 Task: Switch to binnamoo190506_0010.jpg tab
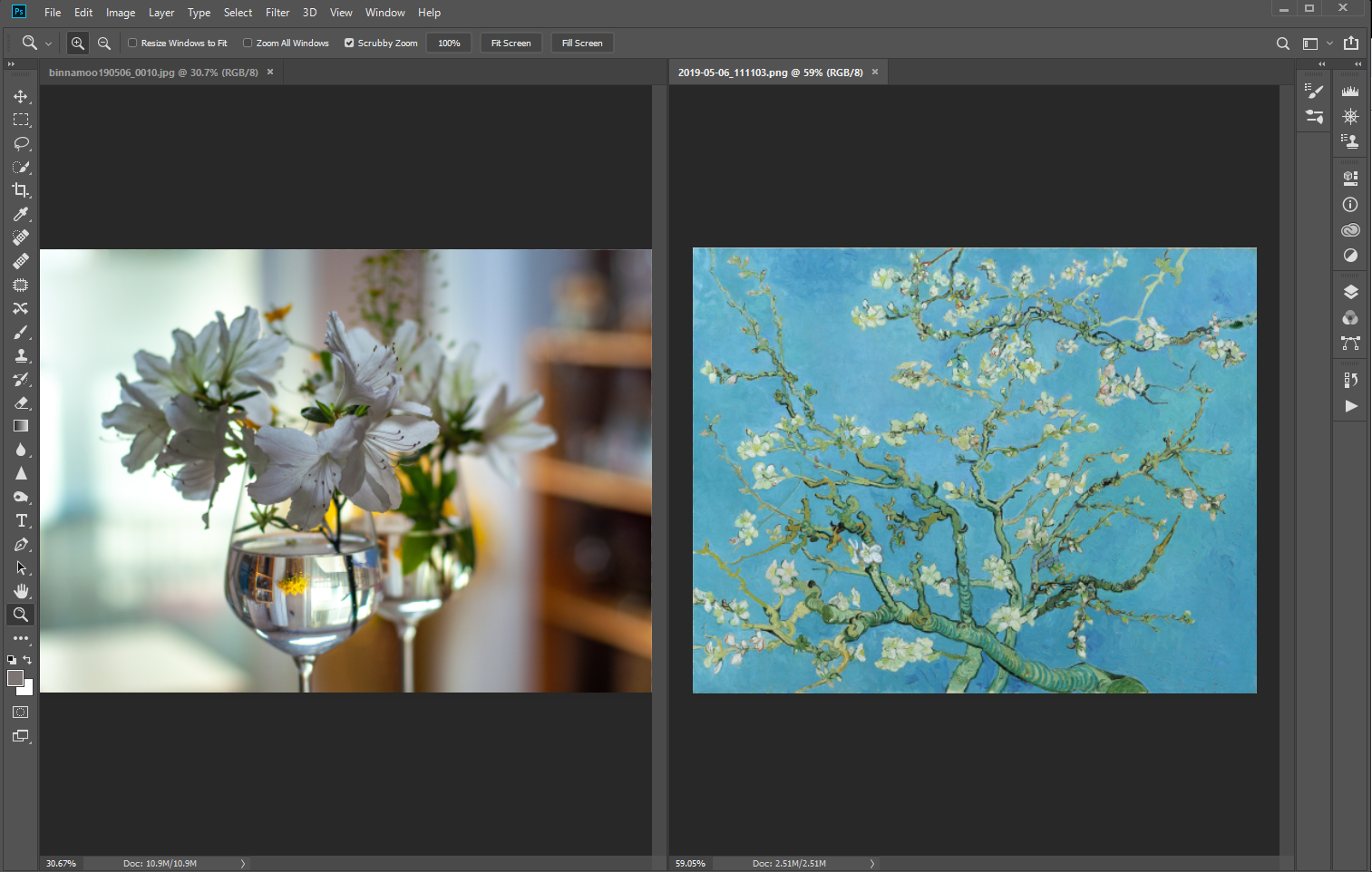pyautogui.click(x=153, y=73)
